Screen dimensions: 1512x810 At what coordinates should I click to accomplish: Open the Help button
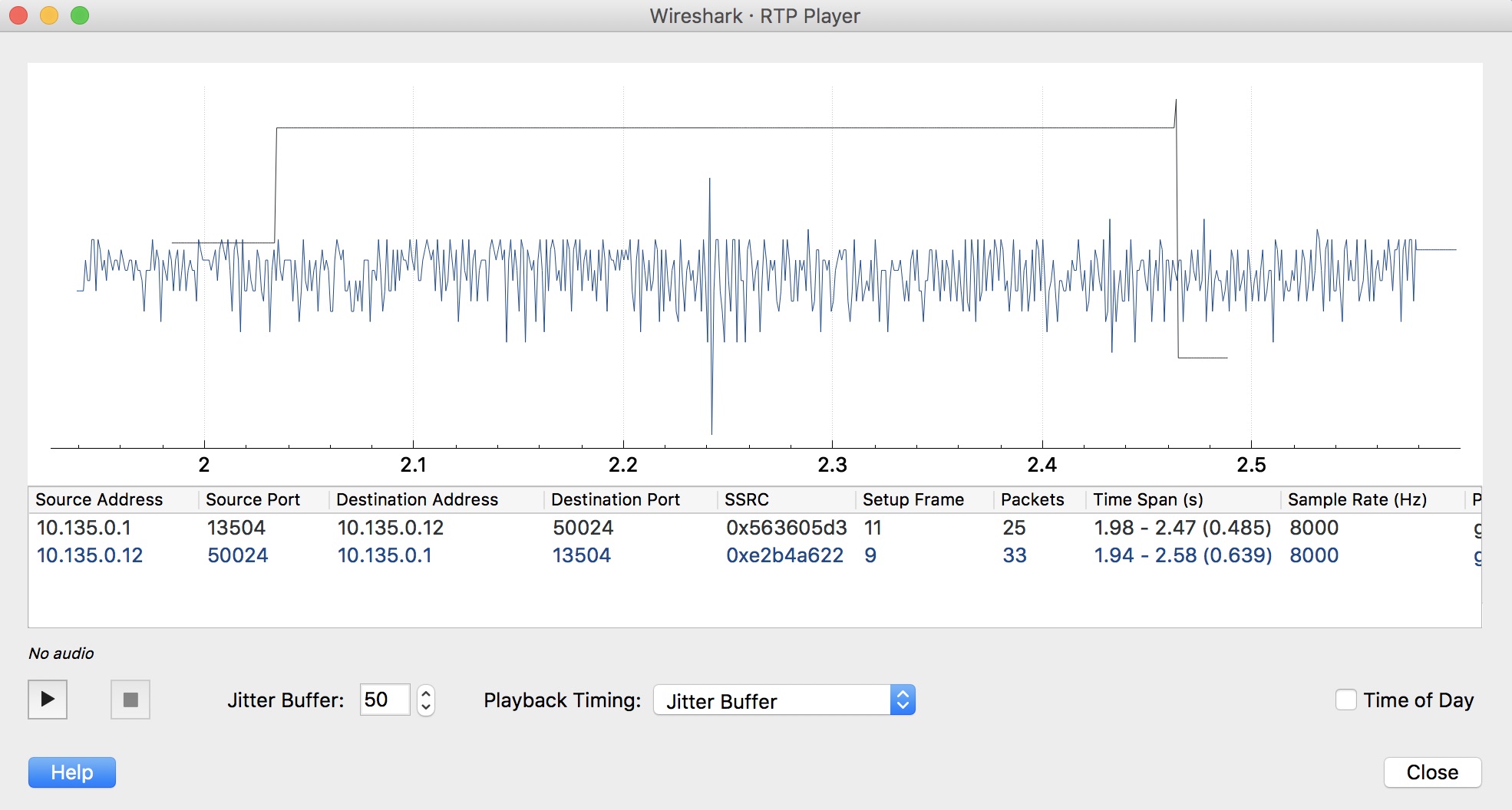coord(72,772)
